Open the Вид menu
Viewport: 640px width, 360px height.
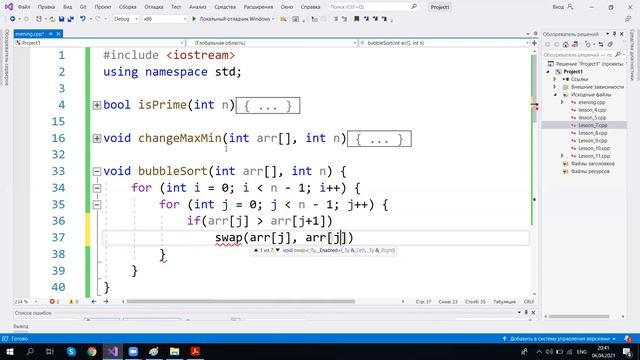(x=68, y=7)
